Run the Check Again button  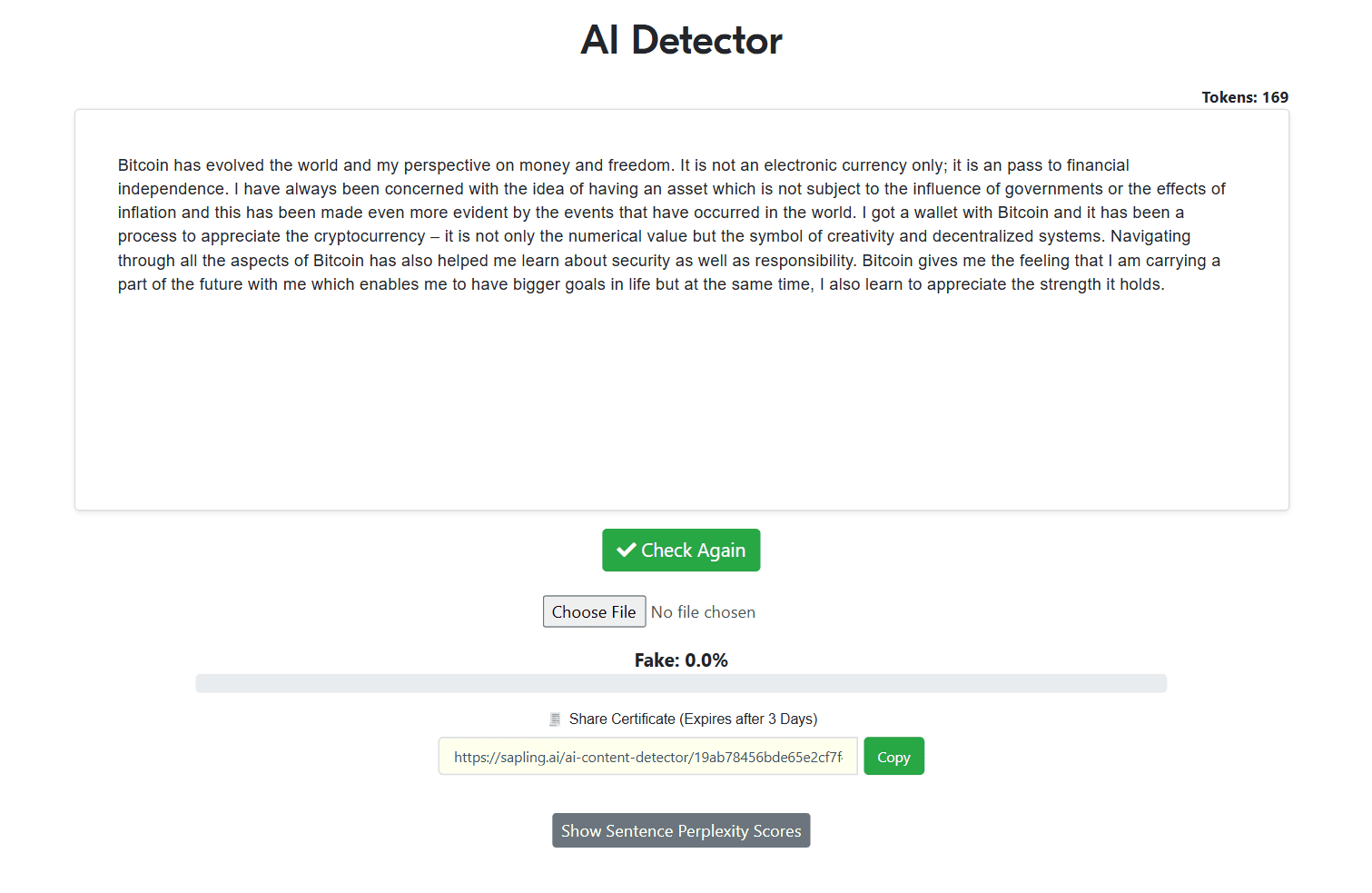click(x=681, y=550)
